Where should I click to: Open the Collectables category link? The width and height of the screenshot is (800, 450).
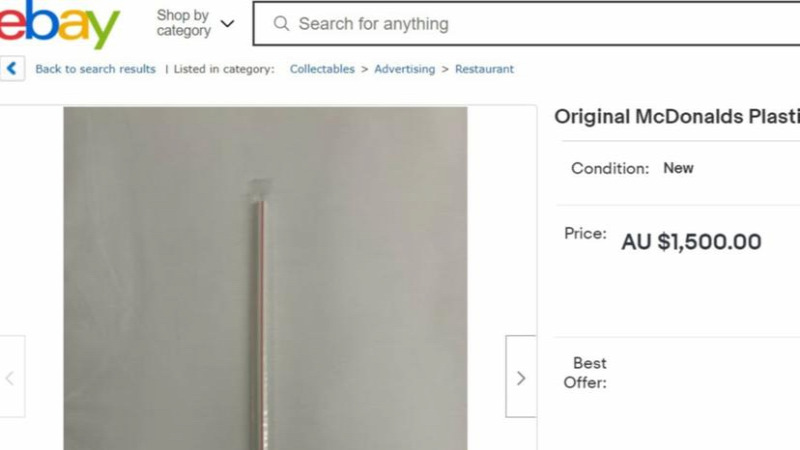[x=322, y=69]
